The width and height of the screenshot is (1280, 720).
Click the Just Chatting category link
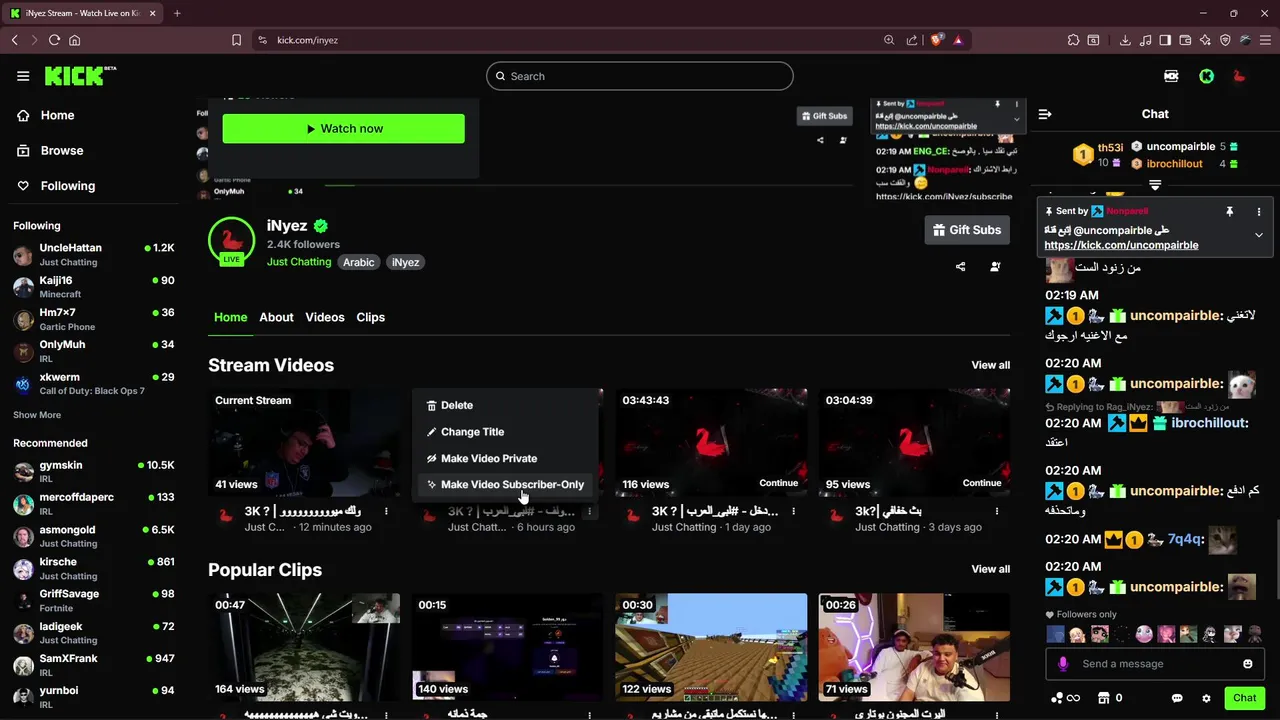(299, 262)
